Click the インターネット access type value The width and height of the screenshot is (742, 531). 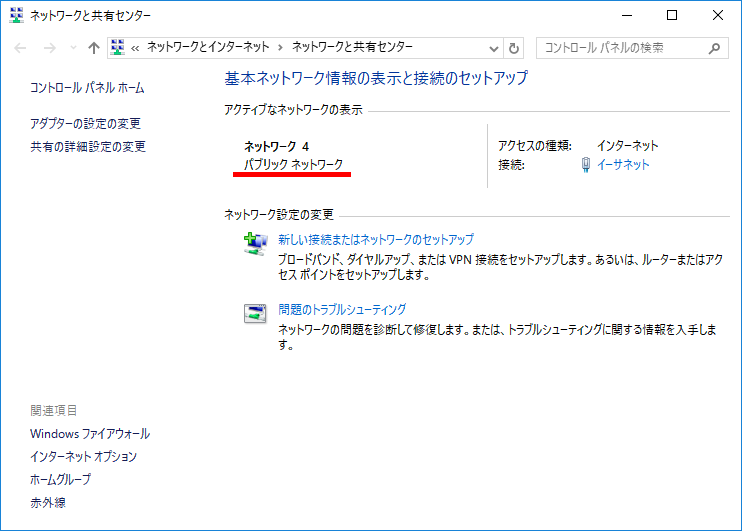point(627,146)
